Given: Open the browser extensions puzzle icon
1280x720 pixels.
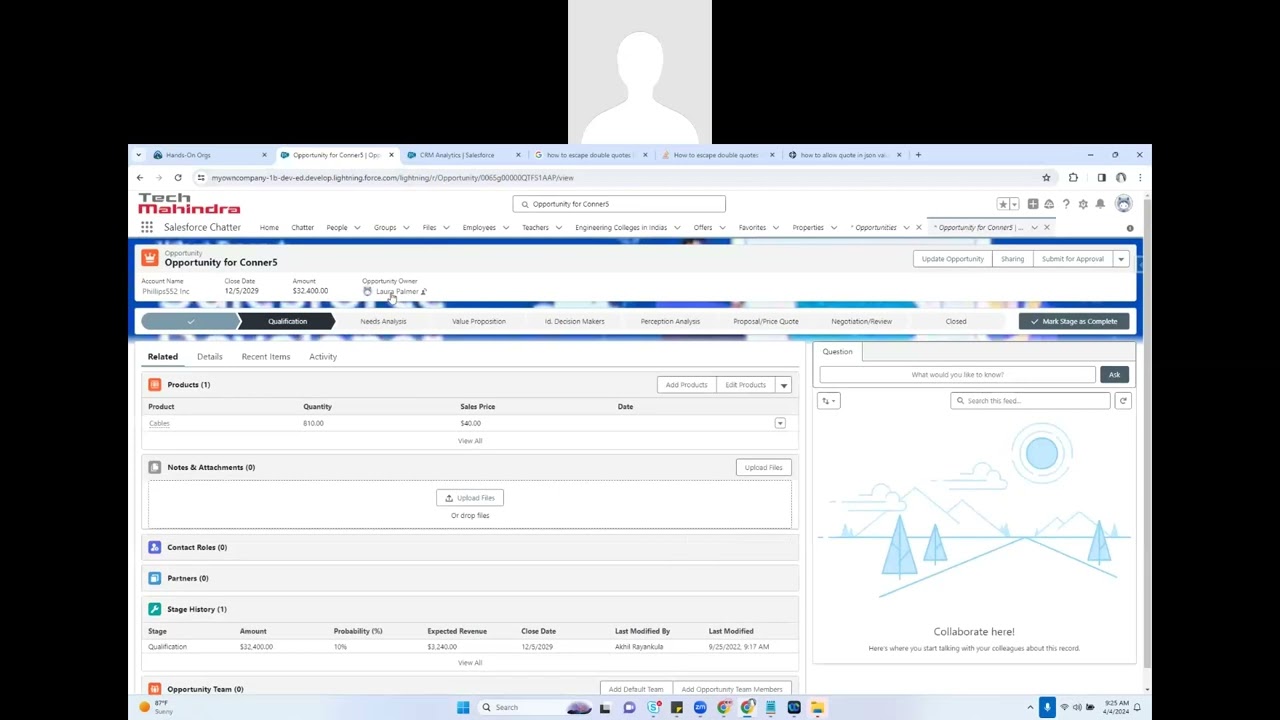Looking at the screenshot, I should (1073, 178).
